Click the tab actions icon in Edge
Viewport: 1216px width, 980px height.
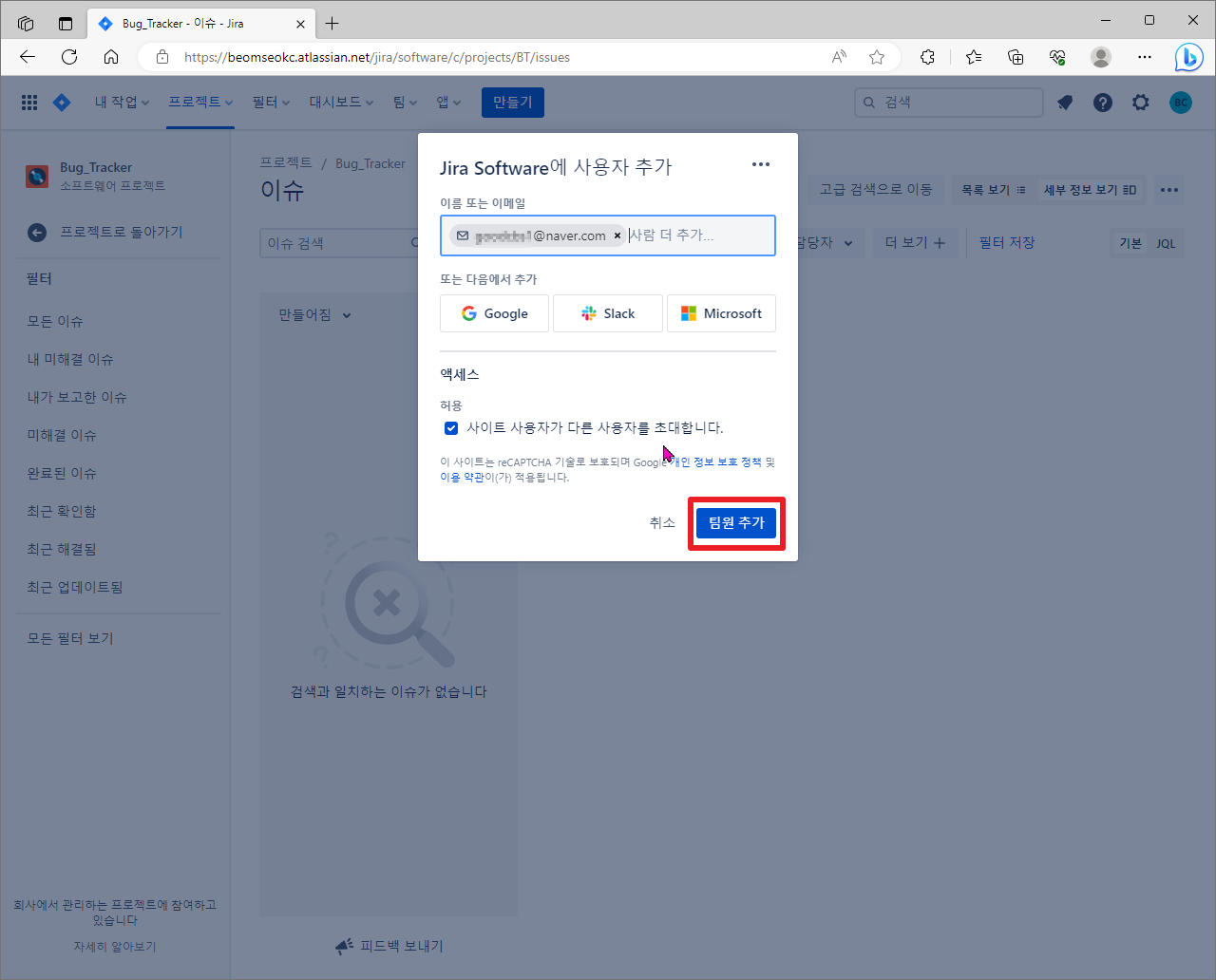click(x=66, y=23)
